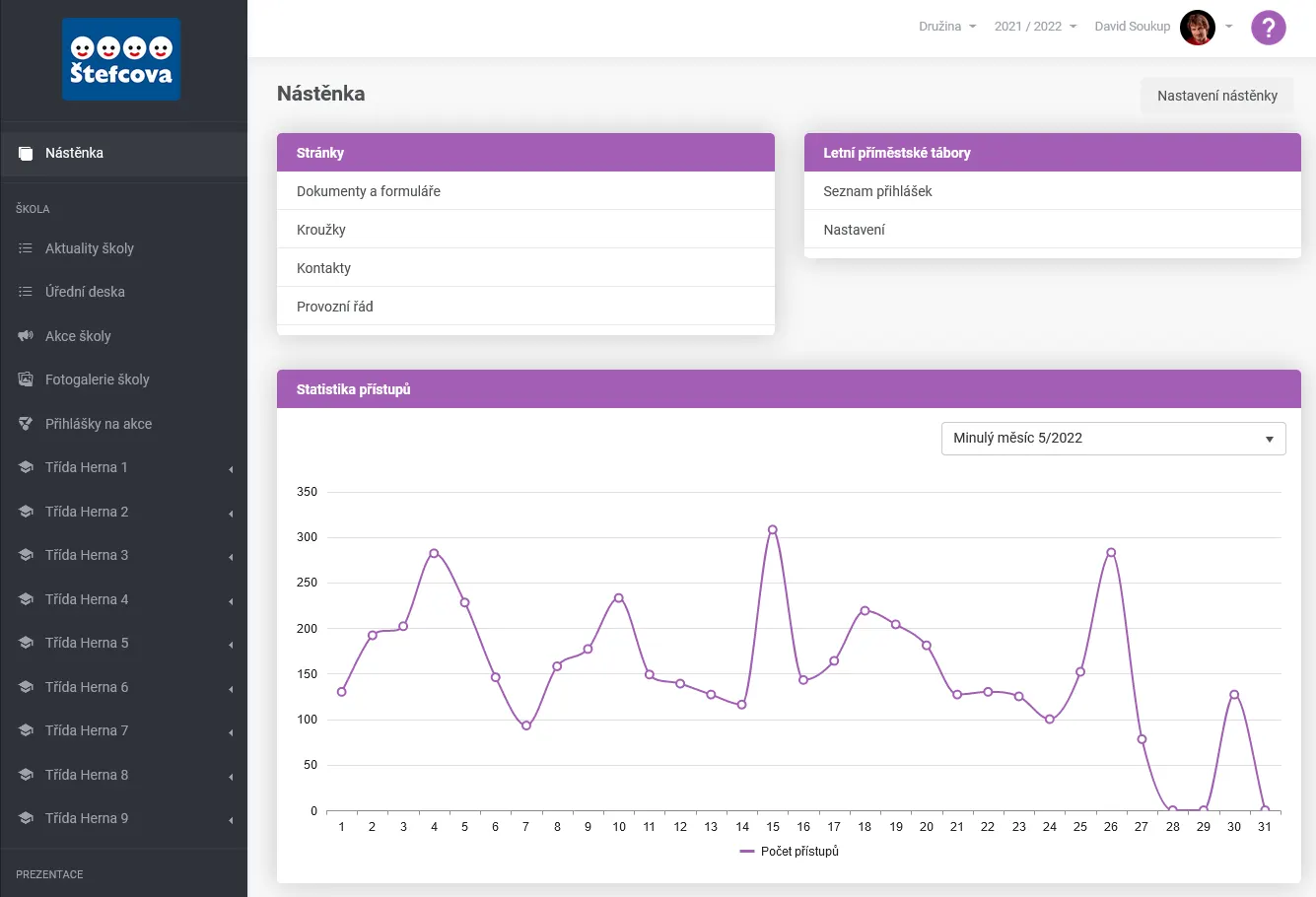This screenshot has width=1316, height=897.
Task: Expand Třída Herna 3 submenu arrow
Action: coord(231,557)
